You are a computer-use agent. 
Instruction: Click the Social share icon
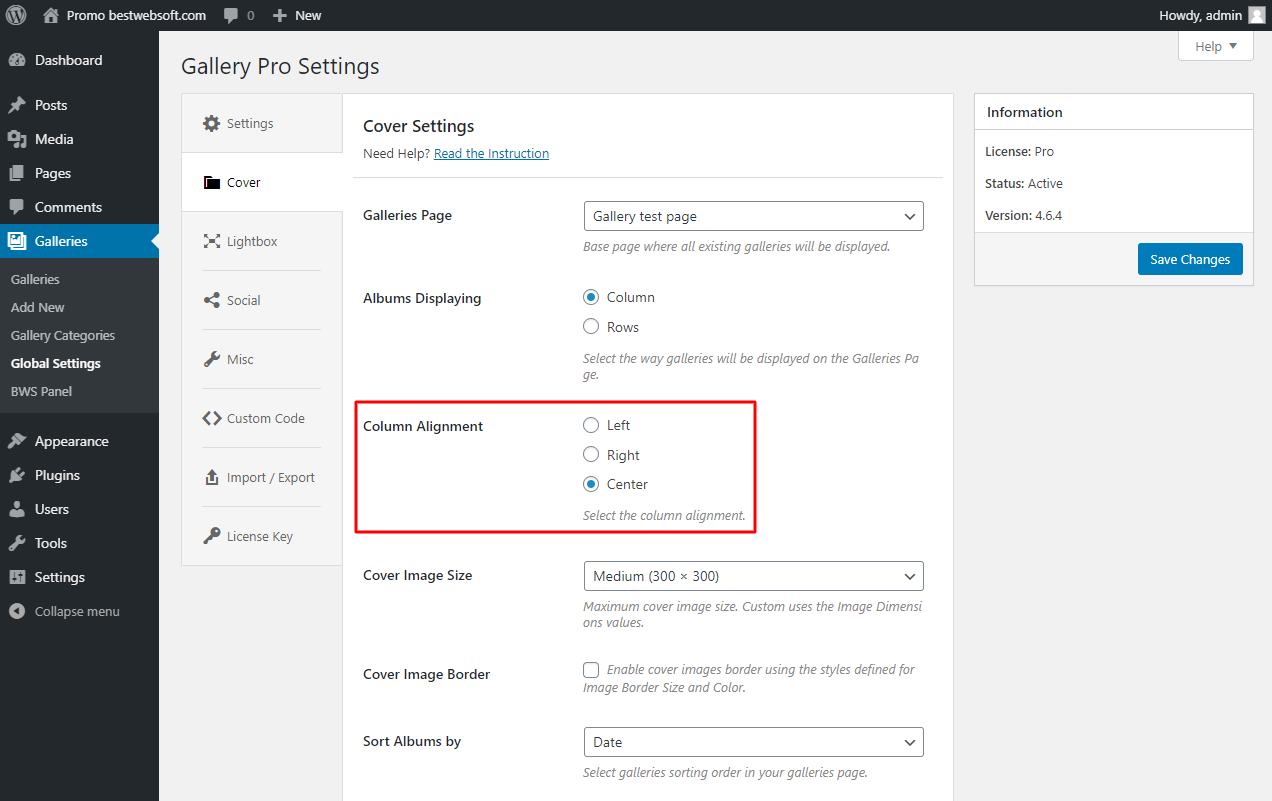click(211, 300)
